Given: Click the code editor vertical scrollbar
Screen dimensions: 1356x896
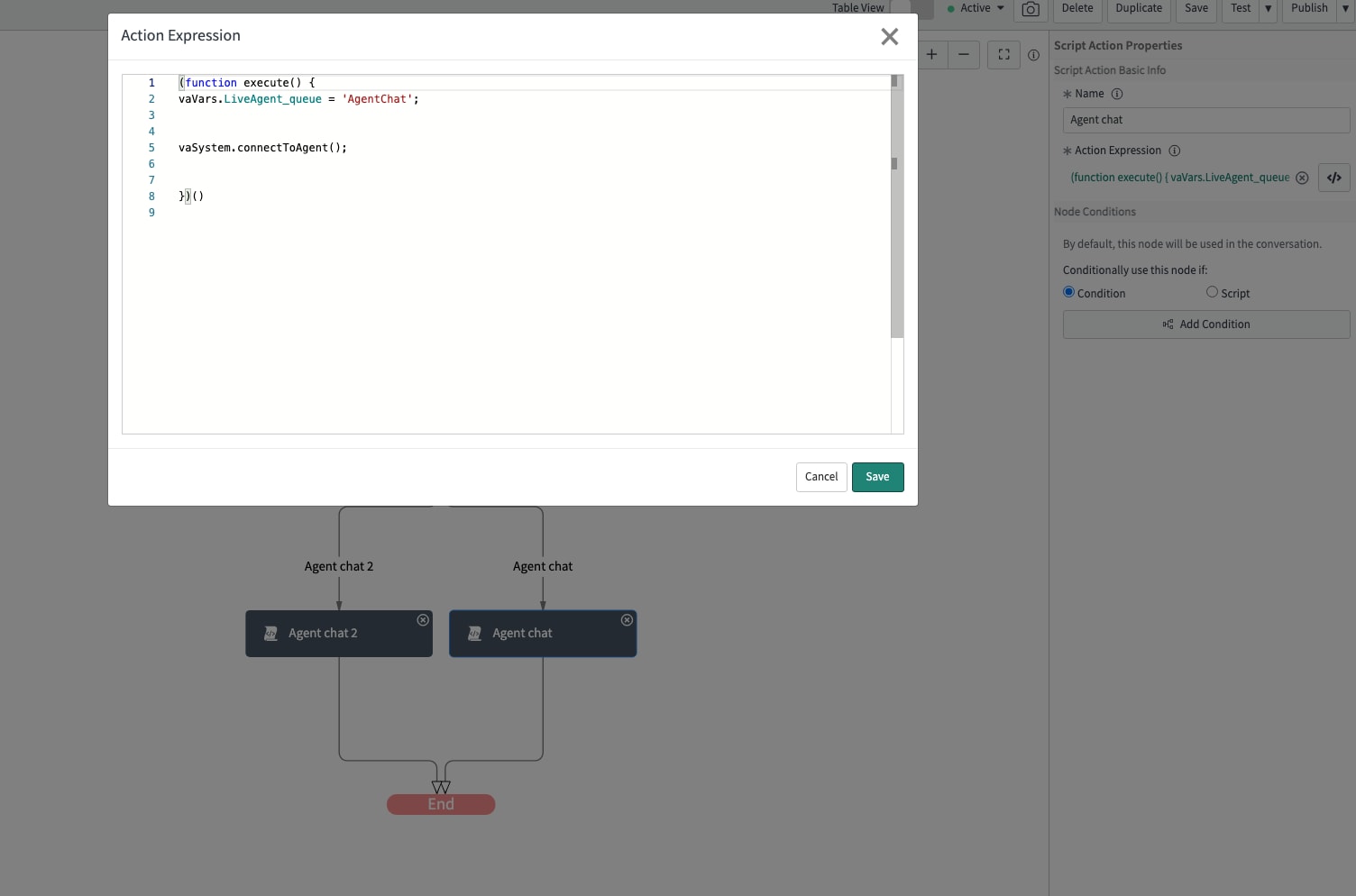Looking at the screenshot, I should point(897,206).
